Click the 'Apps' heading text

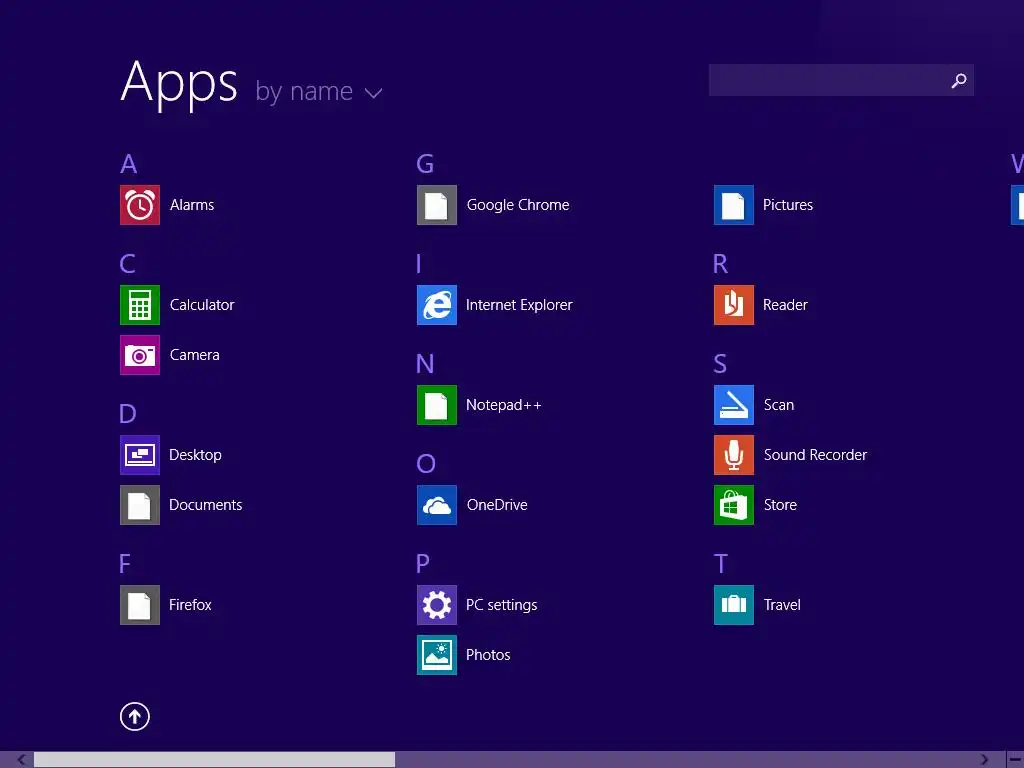(x=180, y=83)
